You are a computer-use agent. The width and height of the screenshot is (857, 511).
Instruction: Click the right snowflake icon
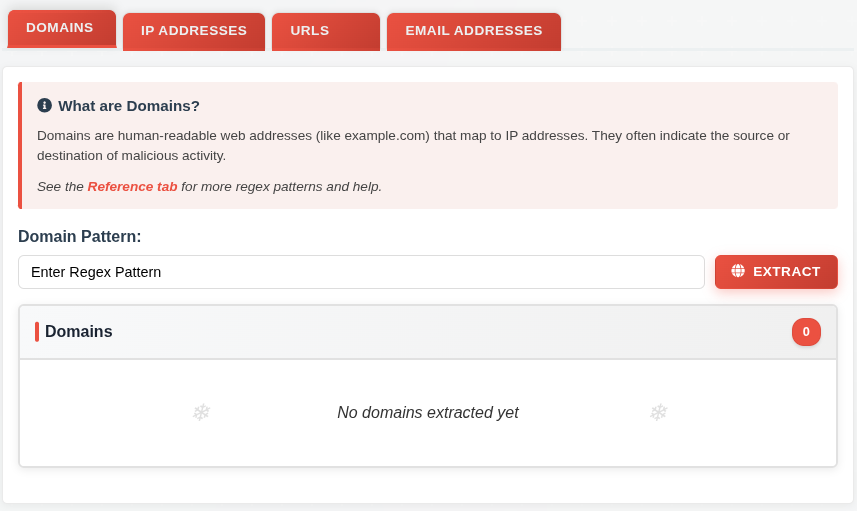pyautogui.click(x=658, y=412)
